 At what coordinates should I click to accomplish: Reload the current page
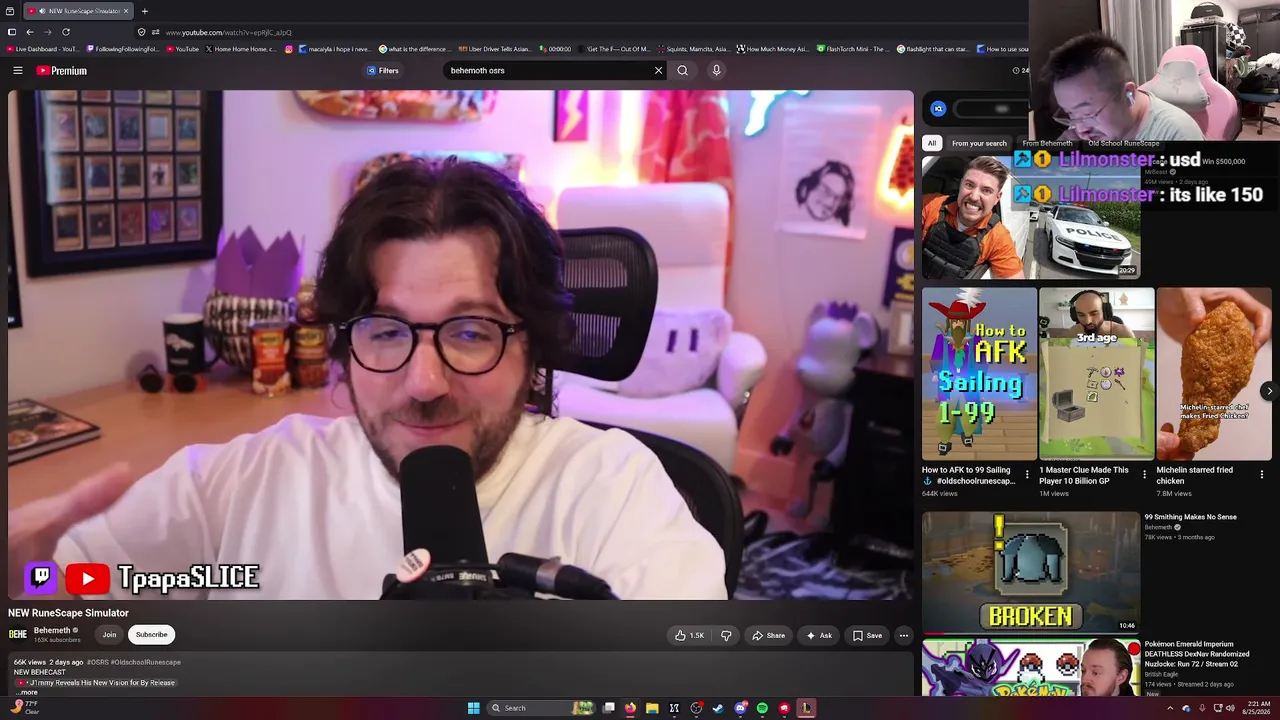click(66, 32)
